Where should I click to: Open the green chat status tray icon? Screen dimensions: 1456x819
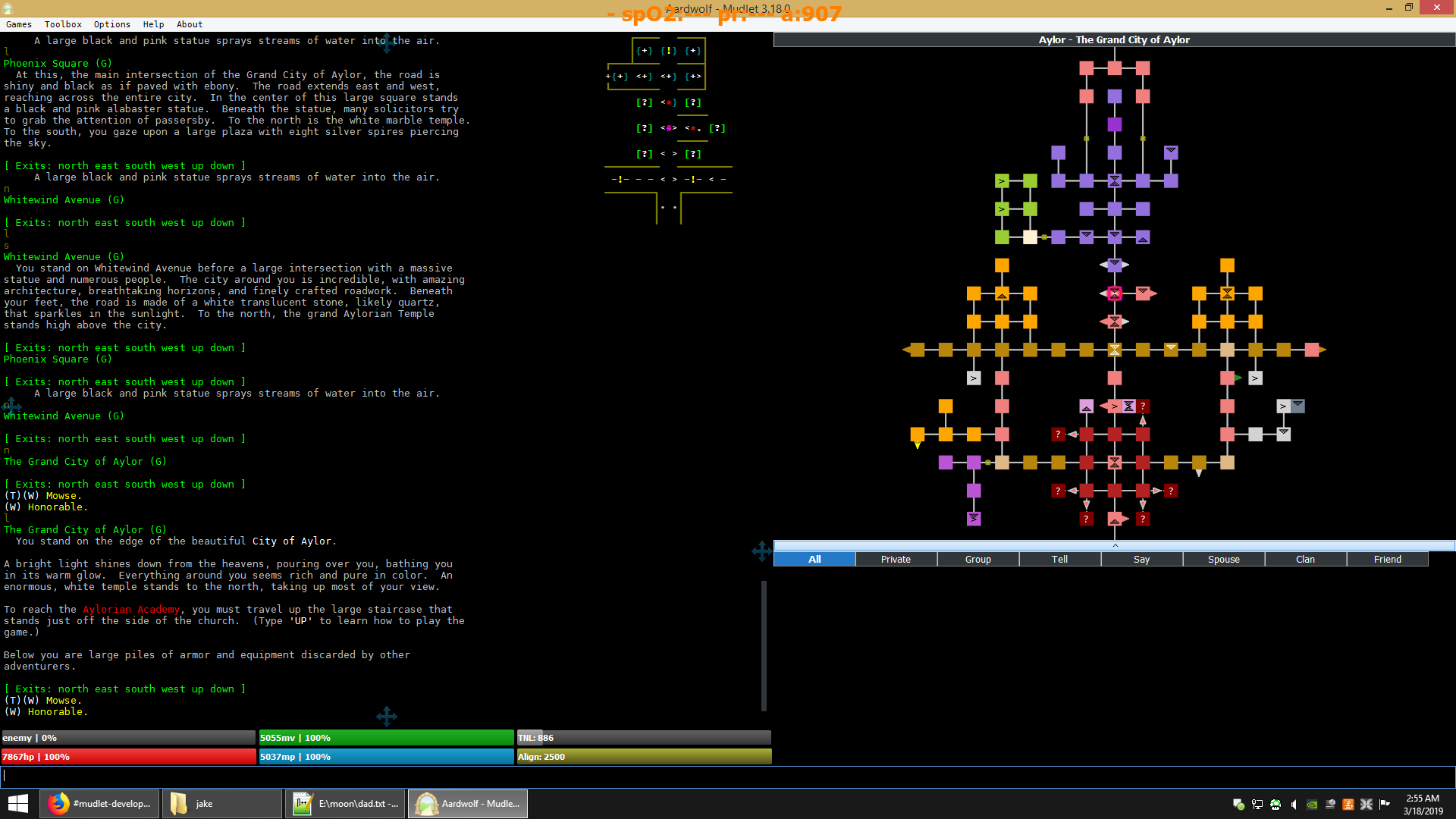(1238, 805)
